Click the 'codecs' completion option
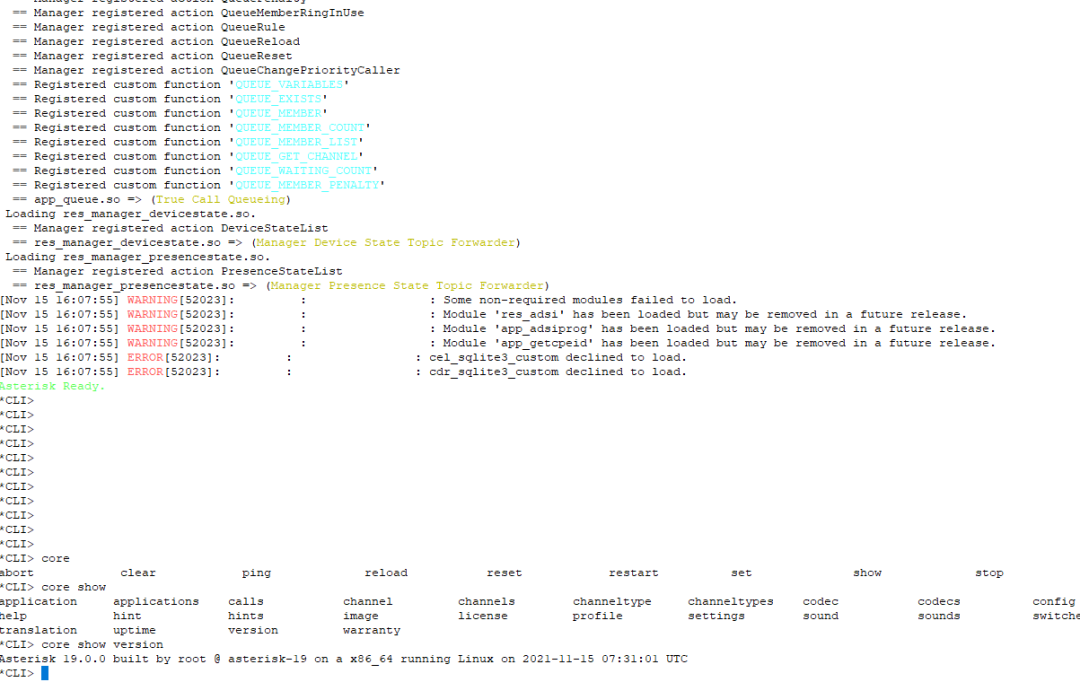The width and height of the screenshot is (1080, 682). click(939, 602)
